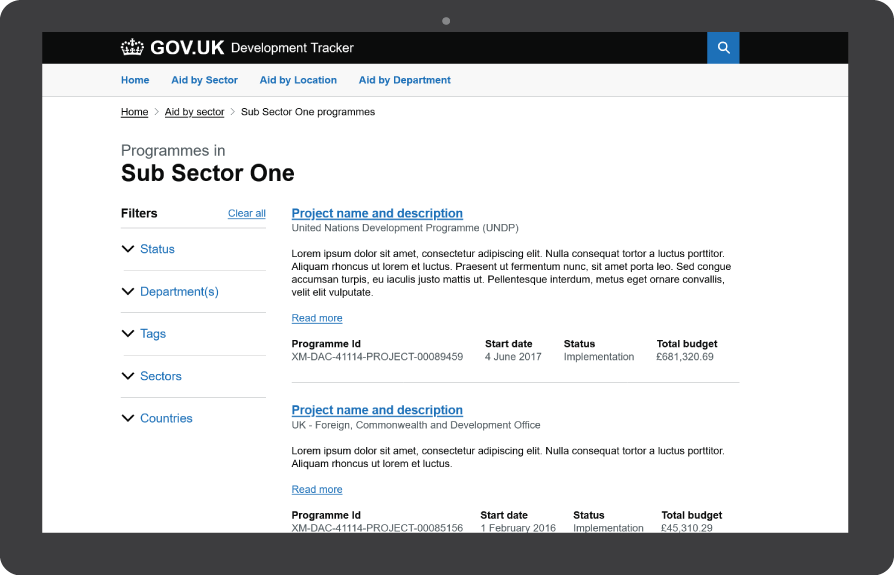Screen dimensions: 894x575
Task: Select Aid by Location in navigation
Action: 298,80
